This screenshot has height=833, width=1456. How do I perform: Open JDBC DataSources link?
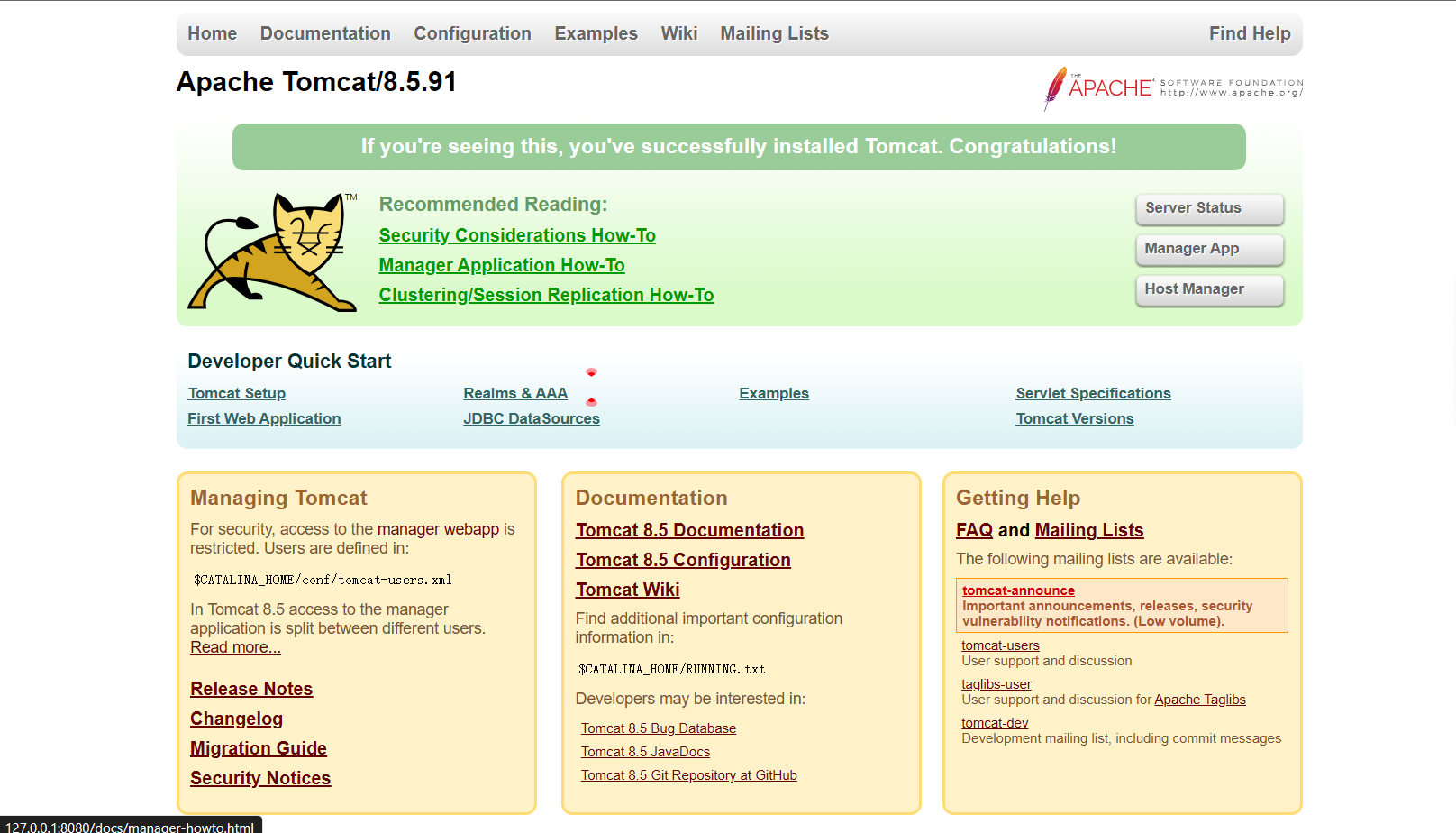click(532, 418)
